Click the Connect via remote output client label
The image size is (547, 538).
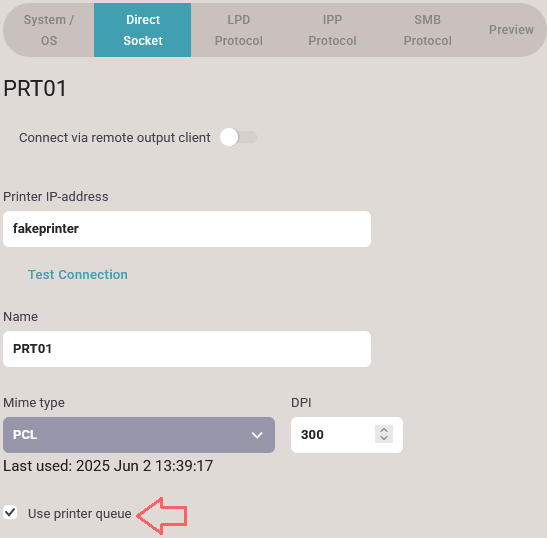(115, 138)
